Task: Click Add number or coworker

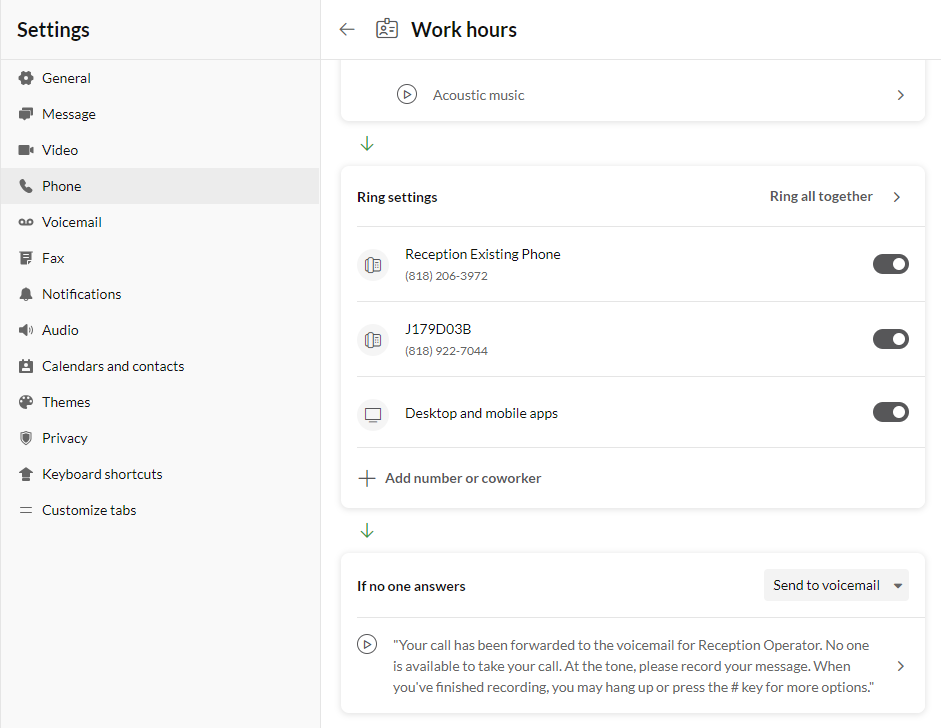Action: pyautogui.click(x=463, y=478)
